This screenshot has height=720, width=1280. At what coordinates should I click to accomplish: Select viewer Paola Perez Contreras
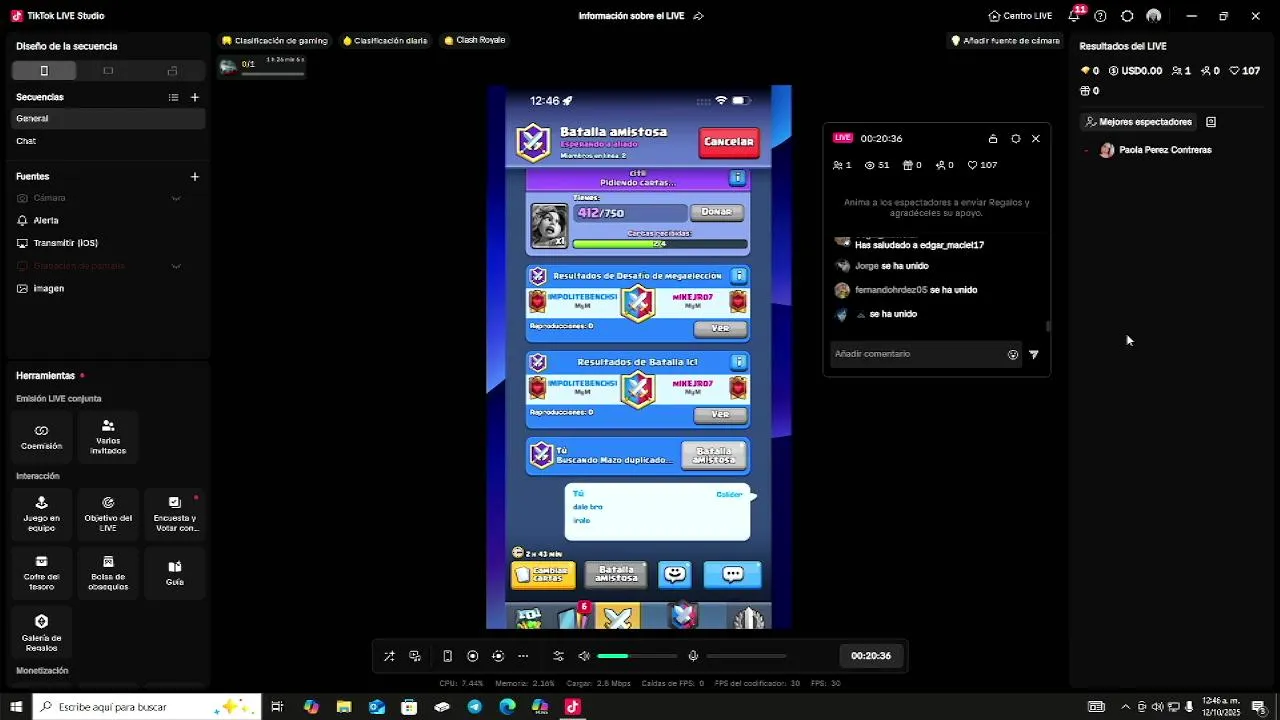point(1156,150)
